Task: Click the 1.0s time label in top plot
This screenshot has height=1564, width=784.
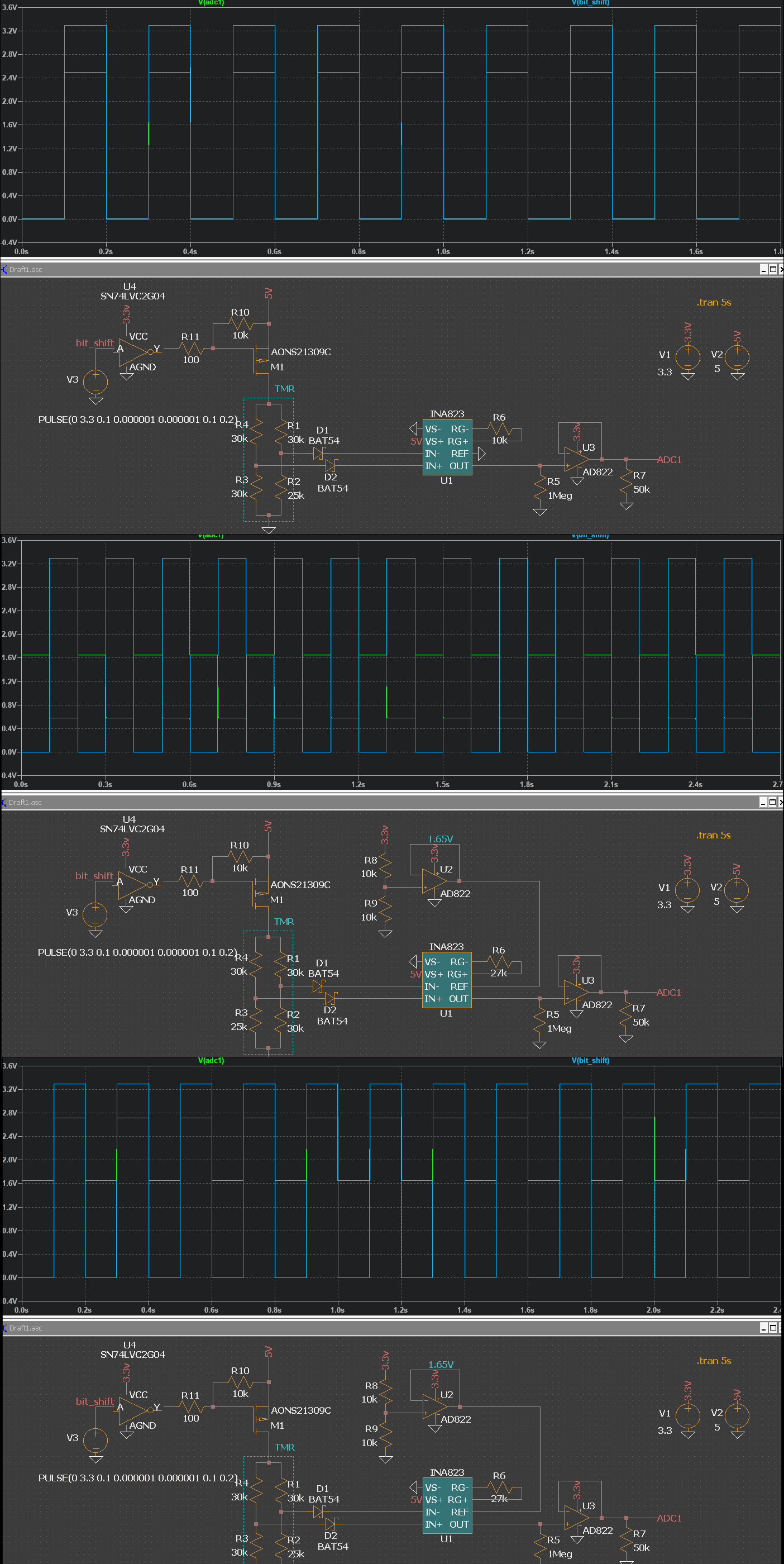Action: pyautogui.click(x=443, y=251)
